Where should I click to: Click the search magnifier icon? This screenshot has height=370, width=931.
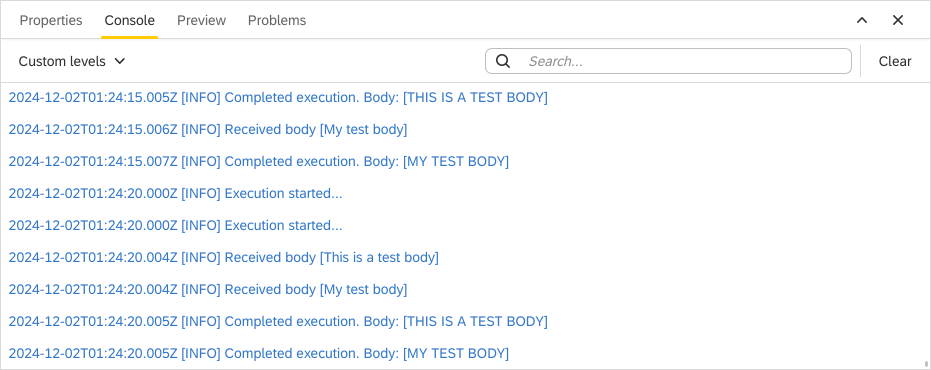[503, 61]
